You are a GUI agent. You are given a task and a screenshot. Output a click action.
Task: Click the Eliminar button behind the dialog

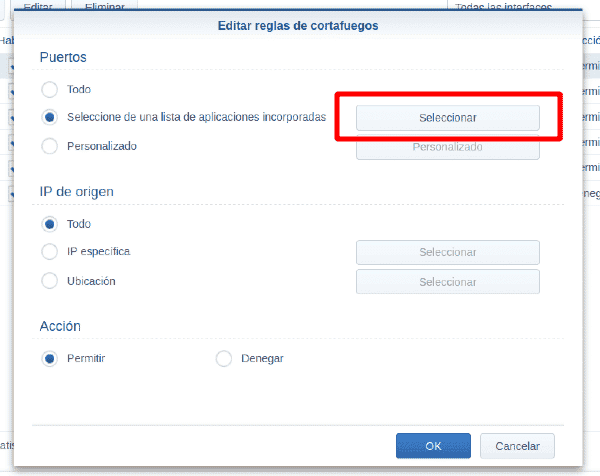pos(104,5)
